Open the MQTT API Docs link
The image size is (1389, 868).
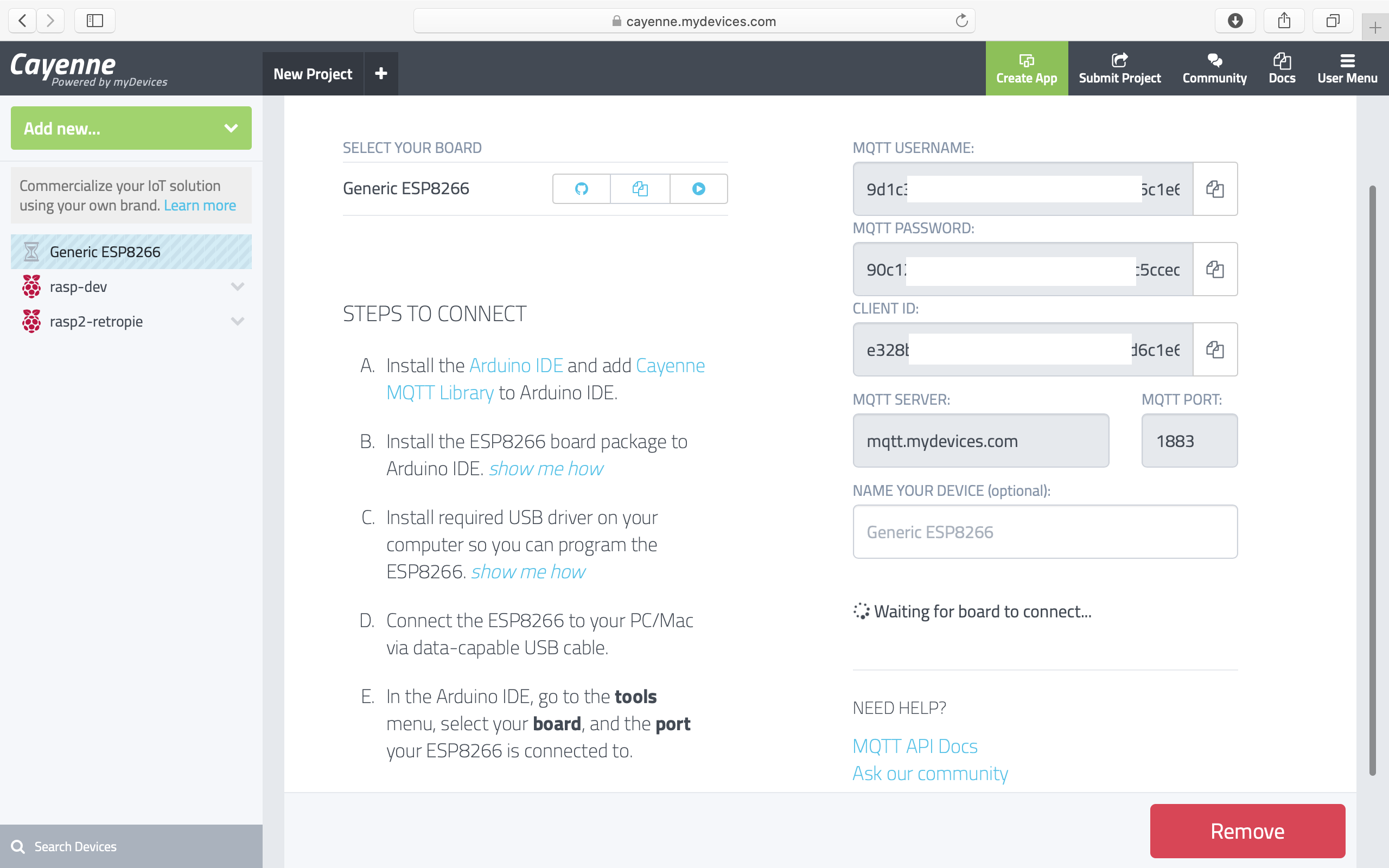tap(915, 746)
